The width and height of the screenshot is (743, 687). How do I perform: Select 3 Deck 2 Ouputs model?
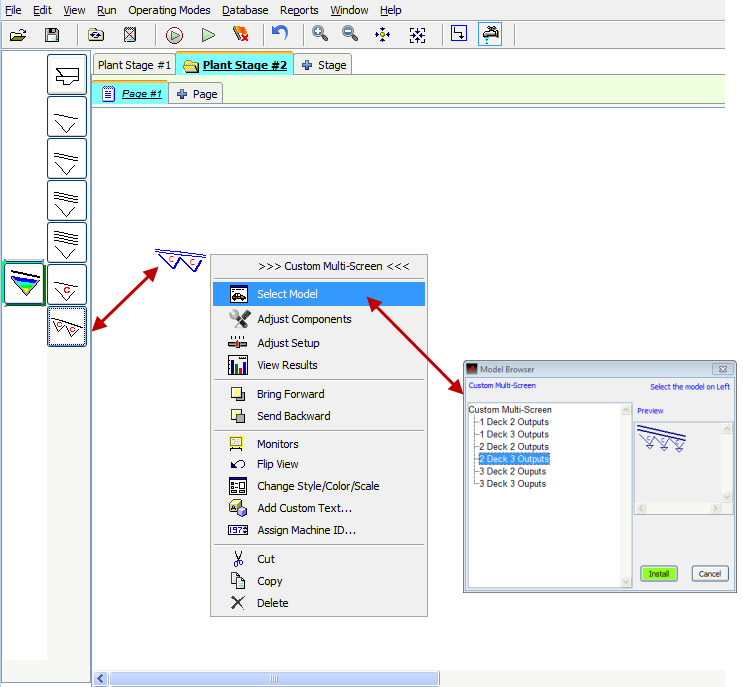[511, 471]
